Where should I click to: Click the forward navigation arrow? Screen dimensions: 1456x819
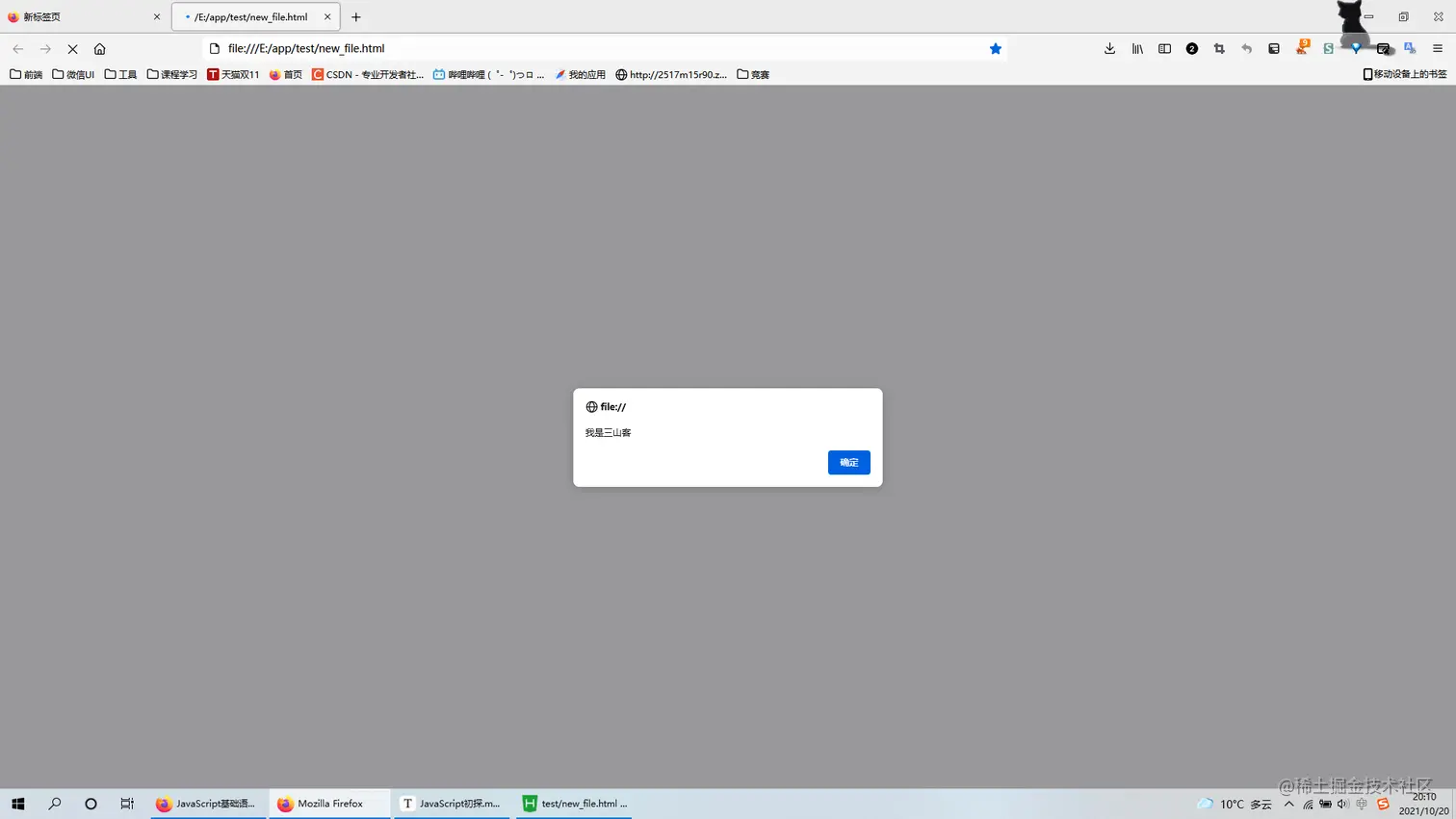pyautogui.click(x=45, y=48)
